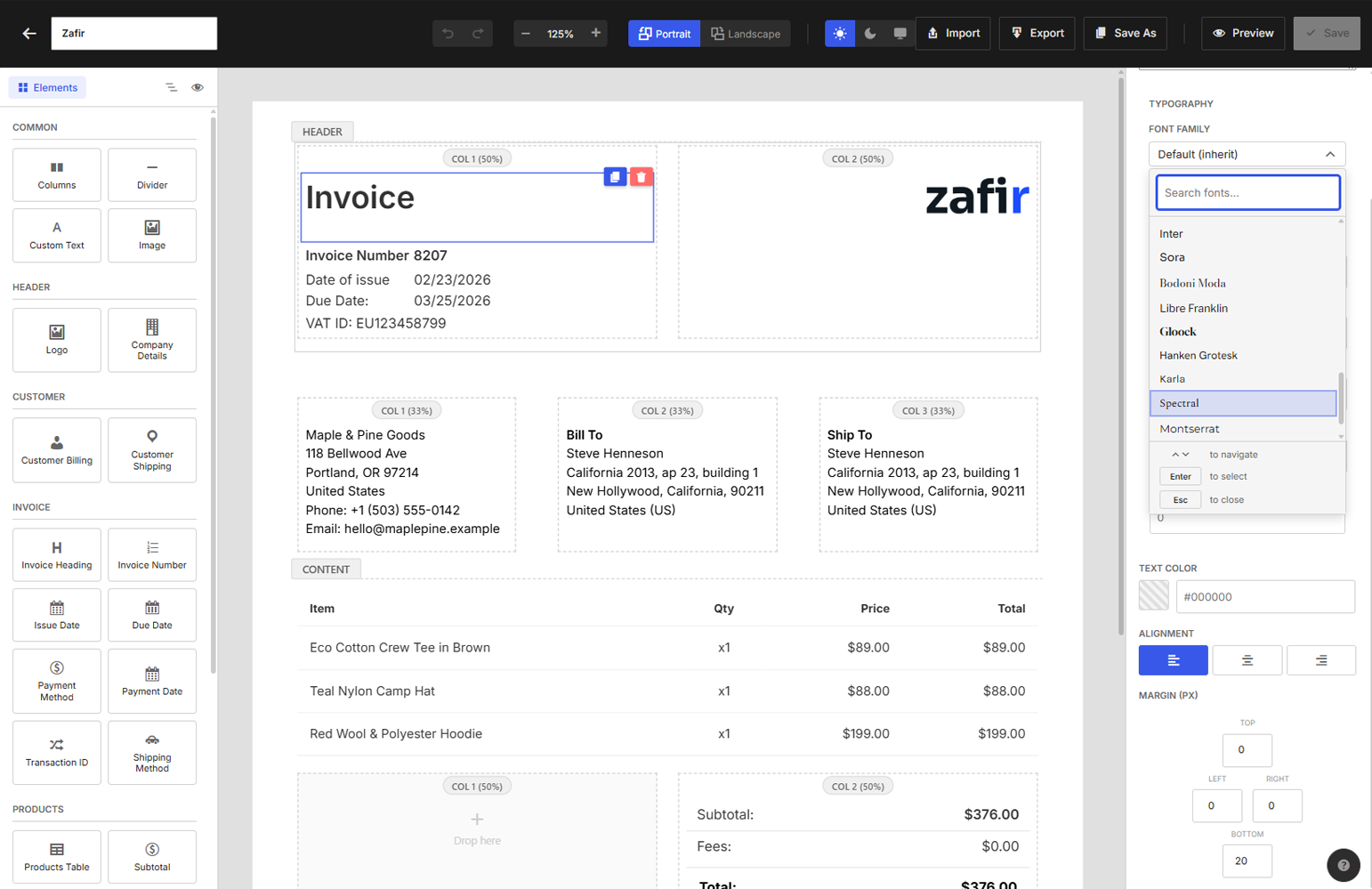Select Portrait orientation
1372x889 pixels.
point(665,33)
